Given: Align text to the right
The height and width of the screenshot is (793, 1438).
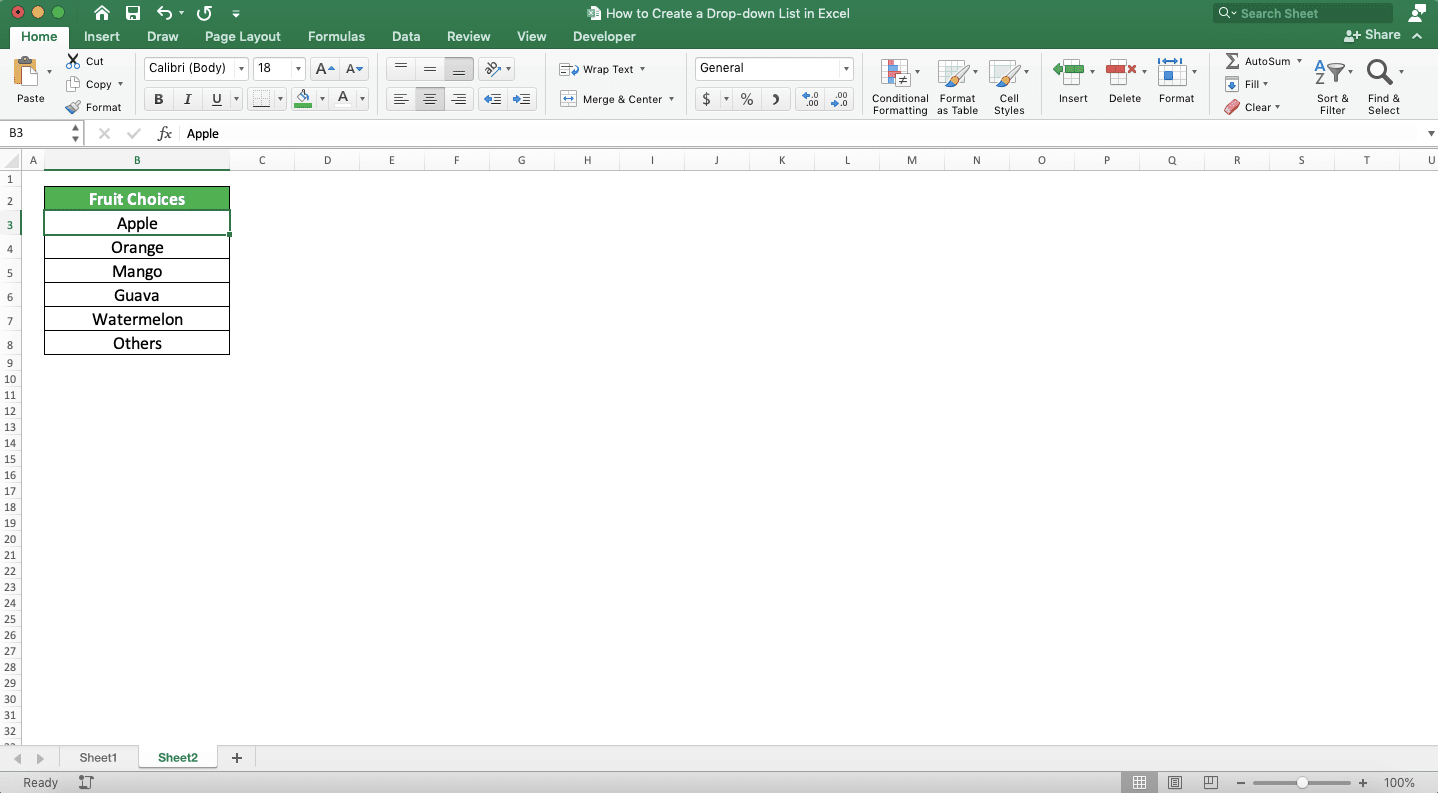Looking at the screenshot, I should coord(459,99).
